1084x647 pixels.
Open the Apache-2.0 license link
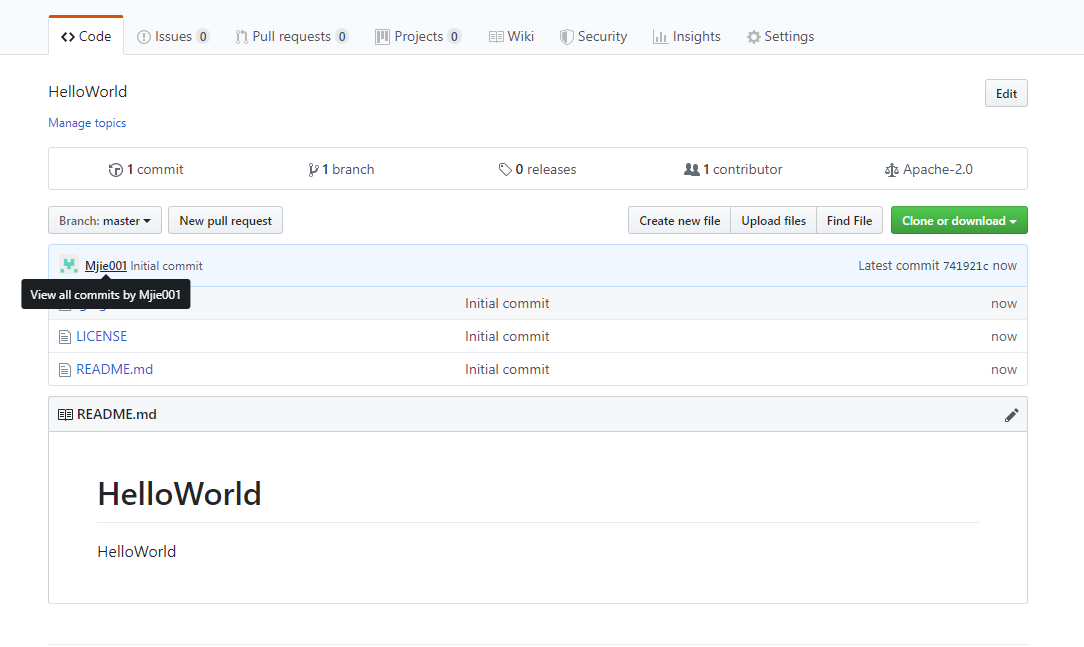click(x=928, y=169)
